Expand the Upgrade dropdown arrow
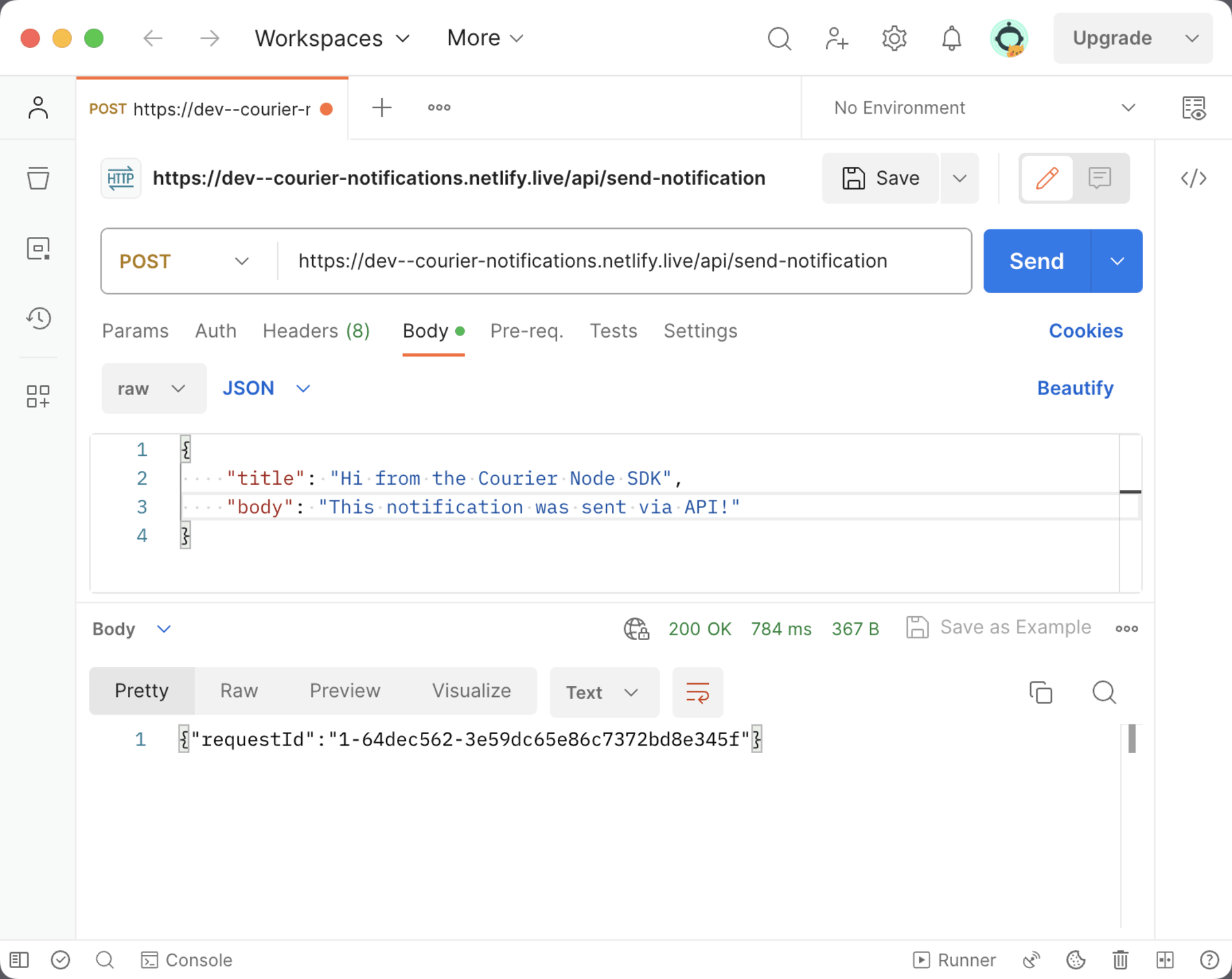Image resolution: width=1232 pixels, height=979 pixels. click(1192, 38)
